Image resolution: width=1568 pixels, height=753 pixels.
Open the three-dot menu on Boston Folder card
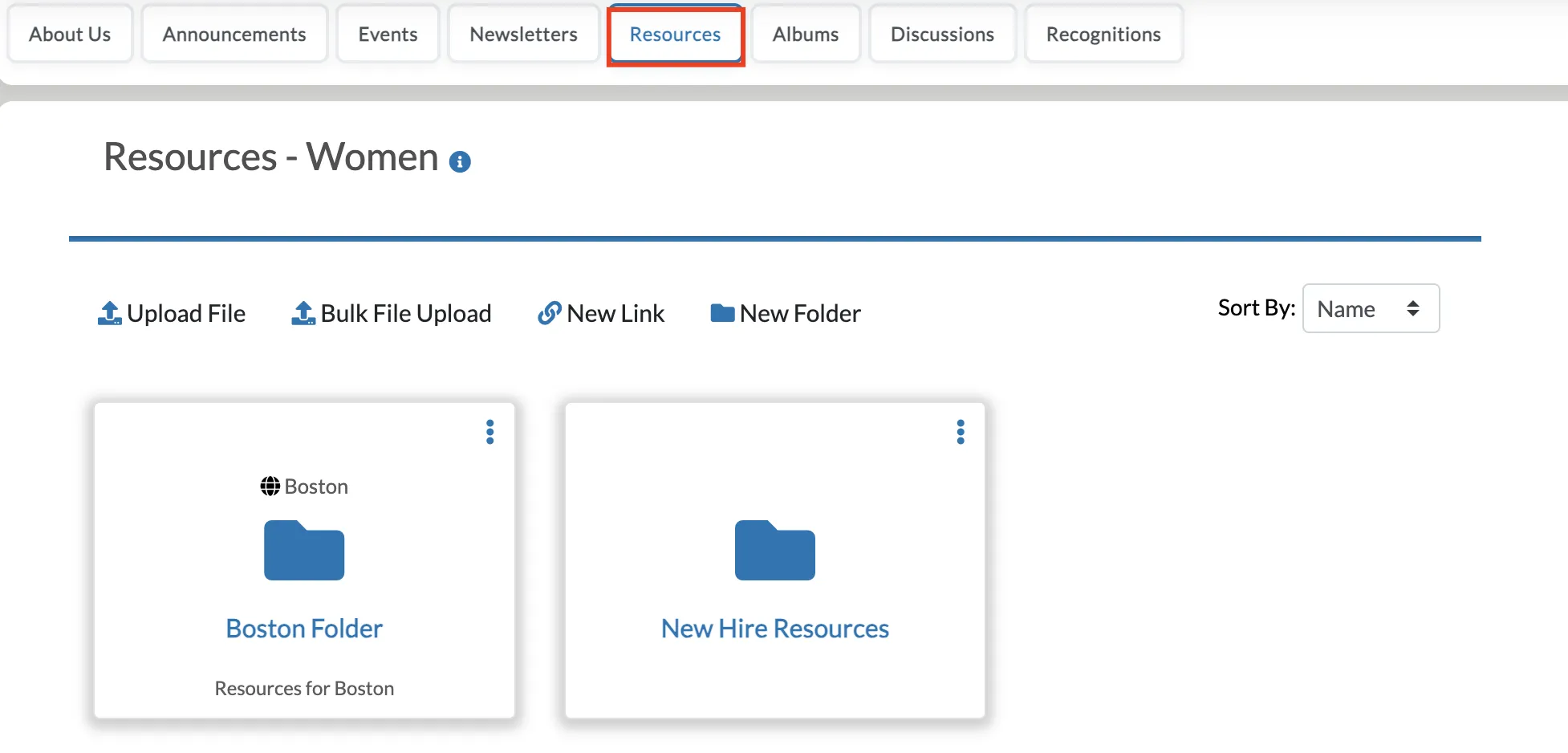point(489,432)
